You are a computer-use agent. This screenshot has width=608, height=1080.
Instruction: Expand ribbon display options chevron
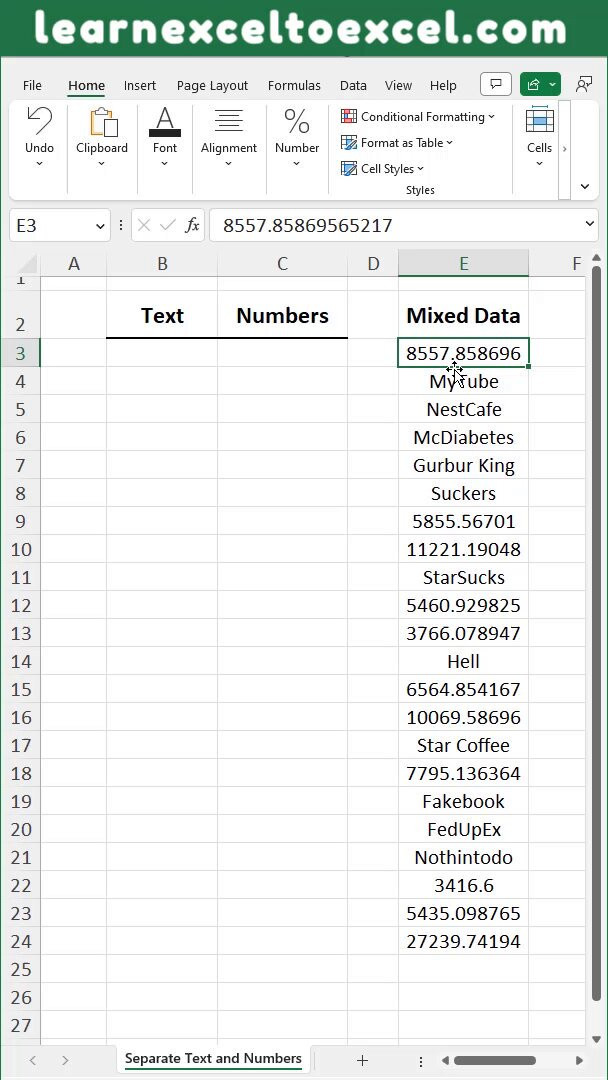585,187
